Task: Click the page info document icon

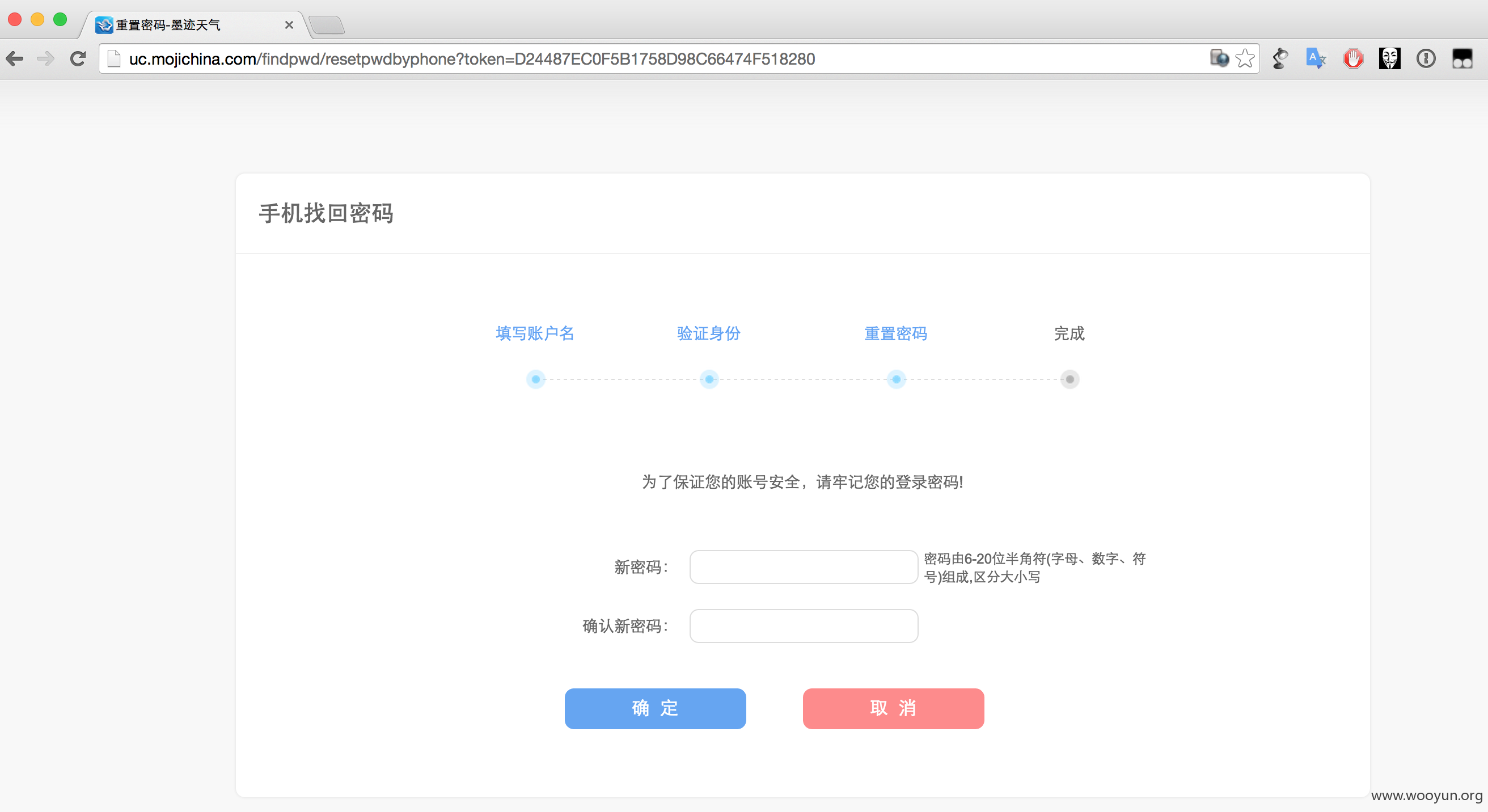Action: point(114,58)
